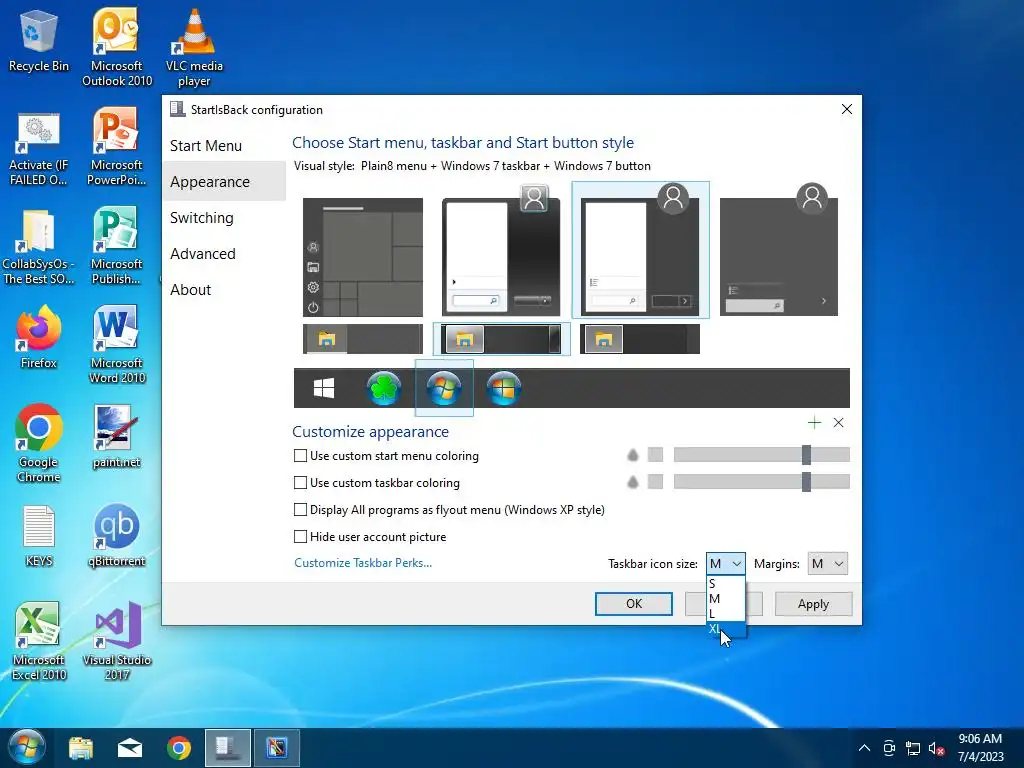Select the Windows 10 flat logo start button
Screen dimensions: 1024x768
(324, 388)
